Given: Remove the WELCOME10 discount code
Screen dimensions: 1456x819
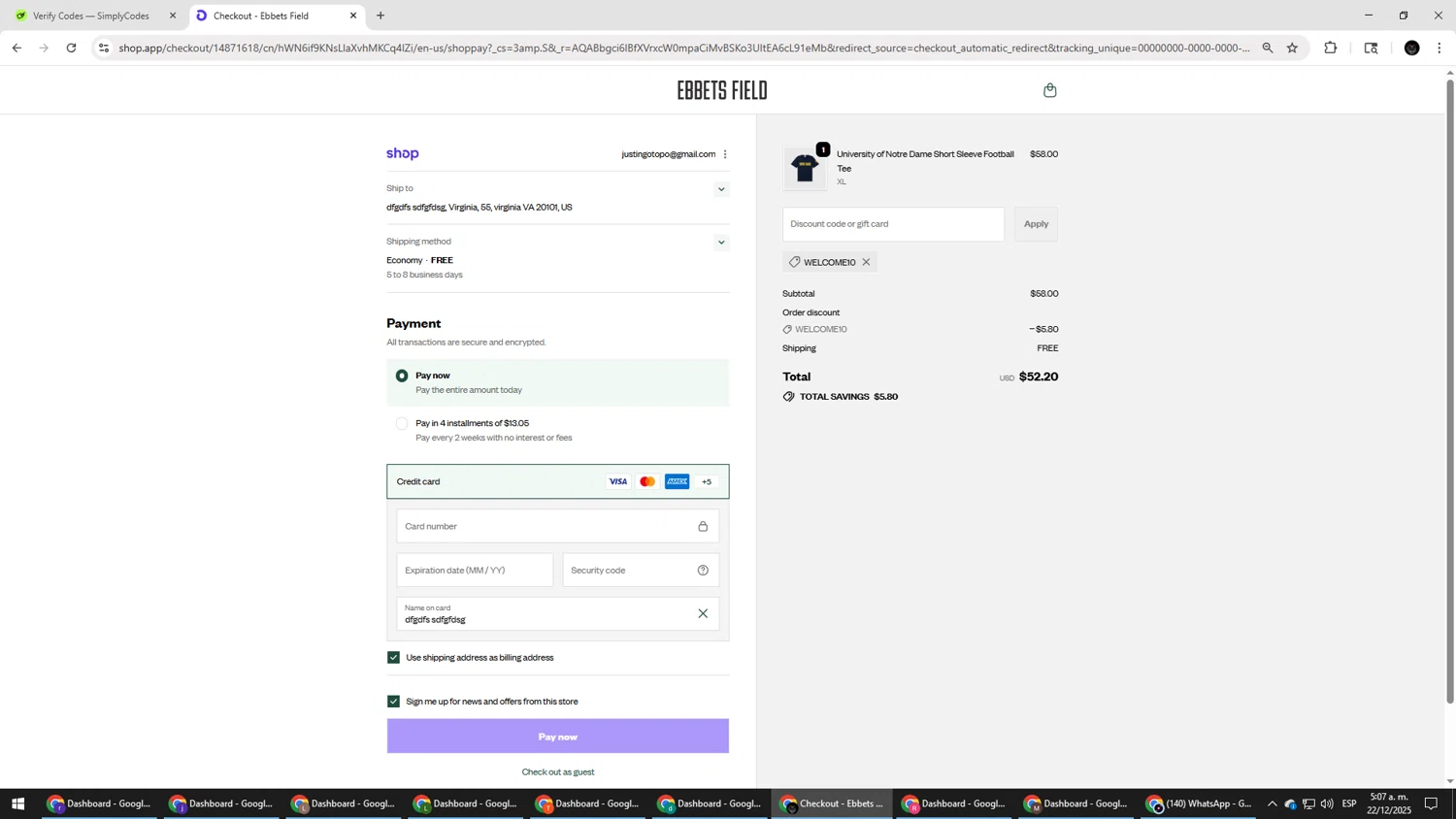Looking at the screenshot, I should point(866,262).
